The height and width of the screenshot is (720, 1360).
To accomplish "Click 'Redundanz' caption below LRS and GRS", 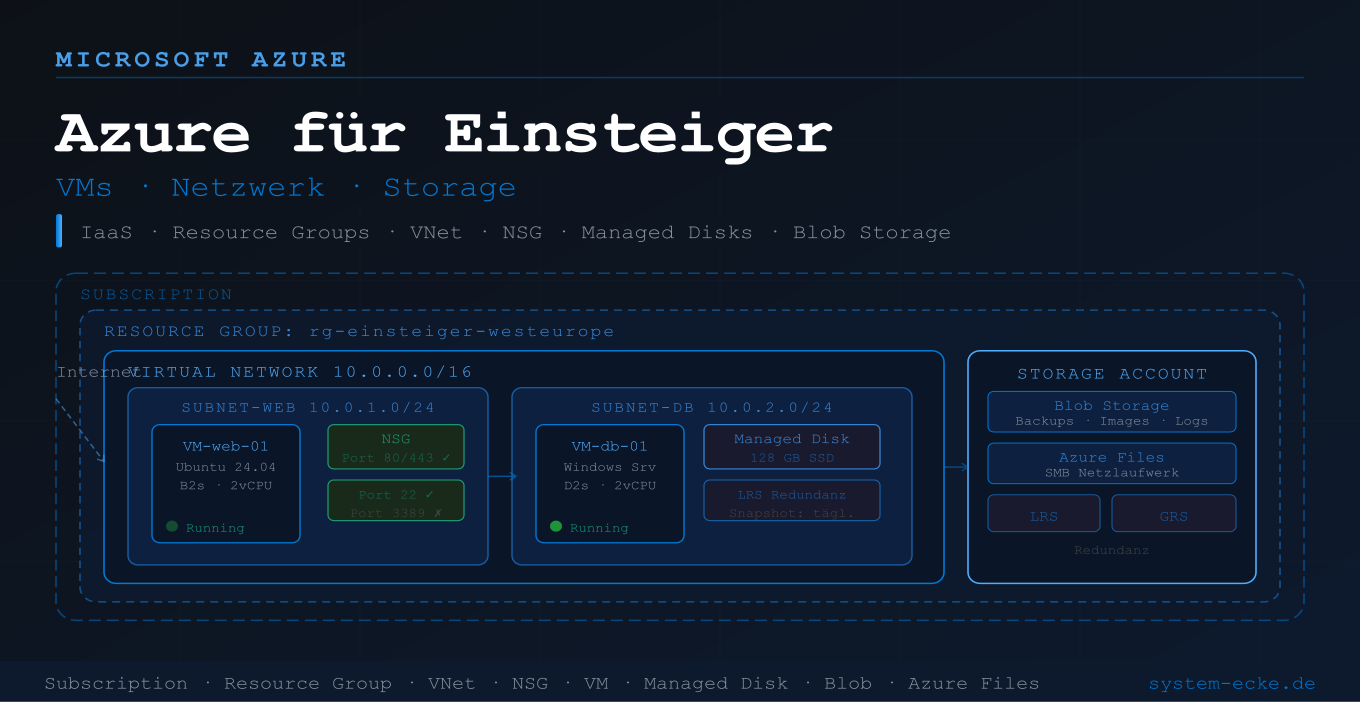I will tap(1112, 550).
